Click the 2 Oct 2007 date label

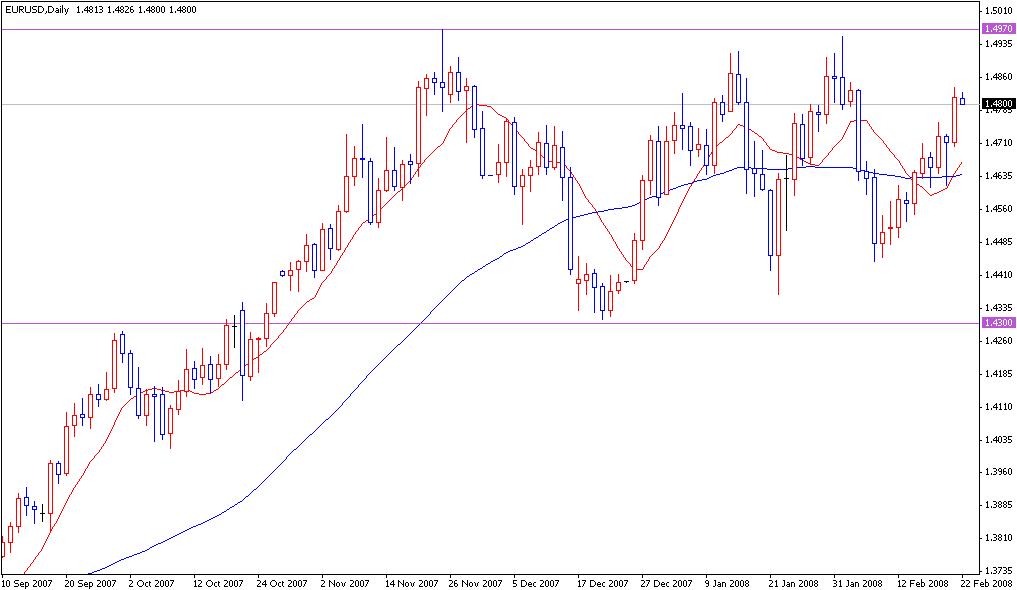click(x=152, y=584)
